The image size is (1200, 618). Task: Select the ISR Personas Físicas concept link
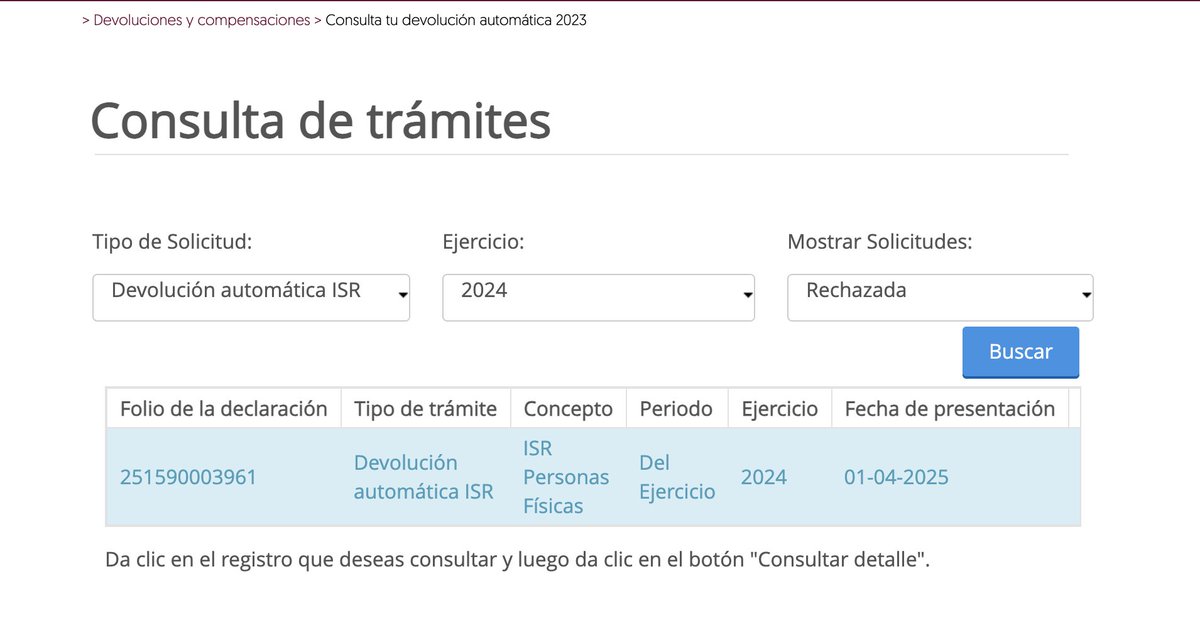(x=566, y=477)
